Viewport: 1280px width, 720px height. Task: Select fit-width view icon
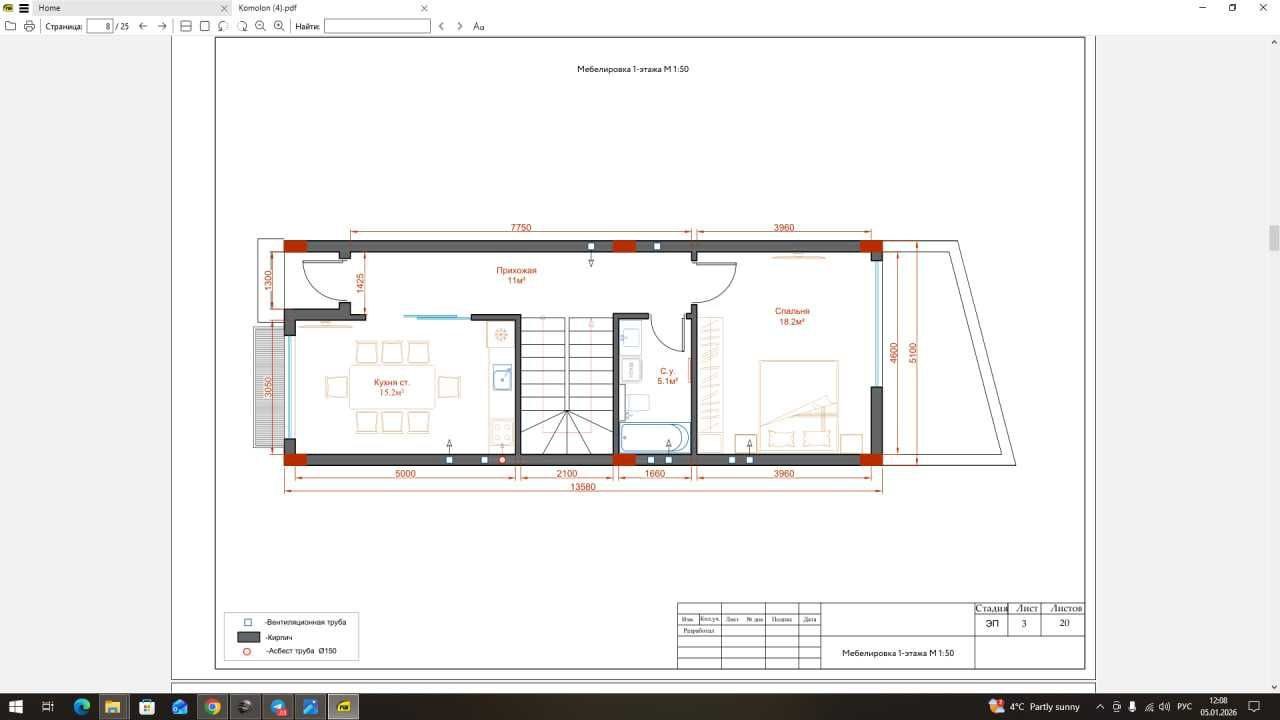click(x=186, y=26)
